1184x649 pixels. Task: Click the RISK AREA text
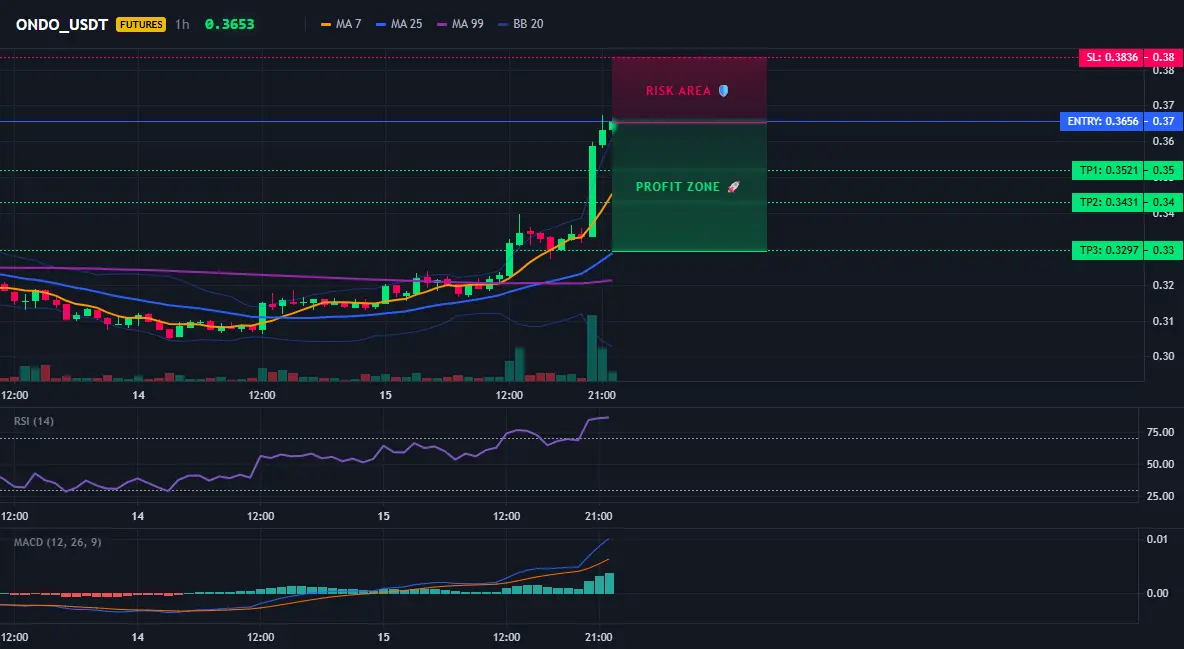[x=678, y=91]
